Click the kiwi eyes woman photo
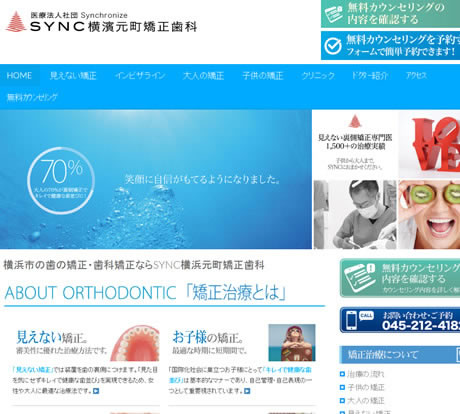This screenshot has height=414, width=460. coord(429,214)
